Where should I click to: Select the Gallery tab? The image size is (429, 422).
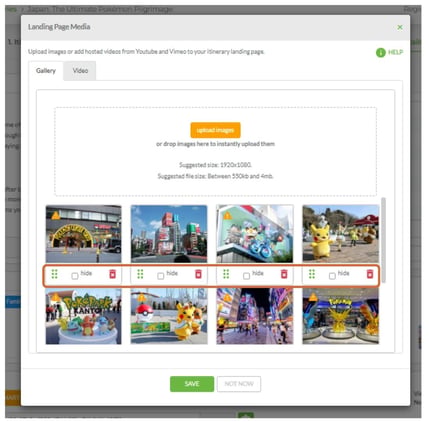(46, 71)
